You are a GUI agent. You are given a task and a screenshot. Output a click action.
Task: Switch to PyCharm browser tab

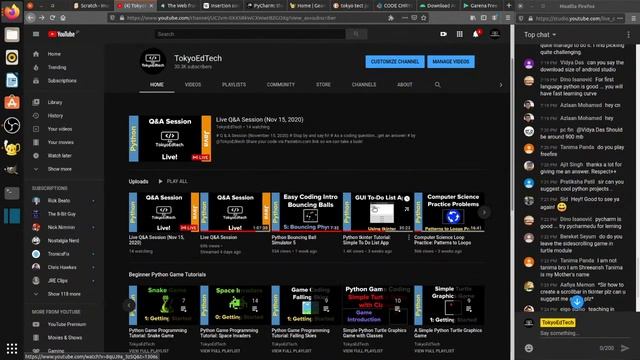click(x=265, y=6)
